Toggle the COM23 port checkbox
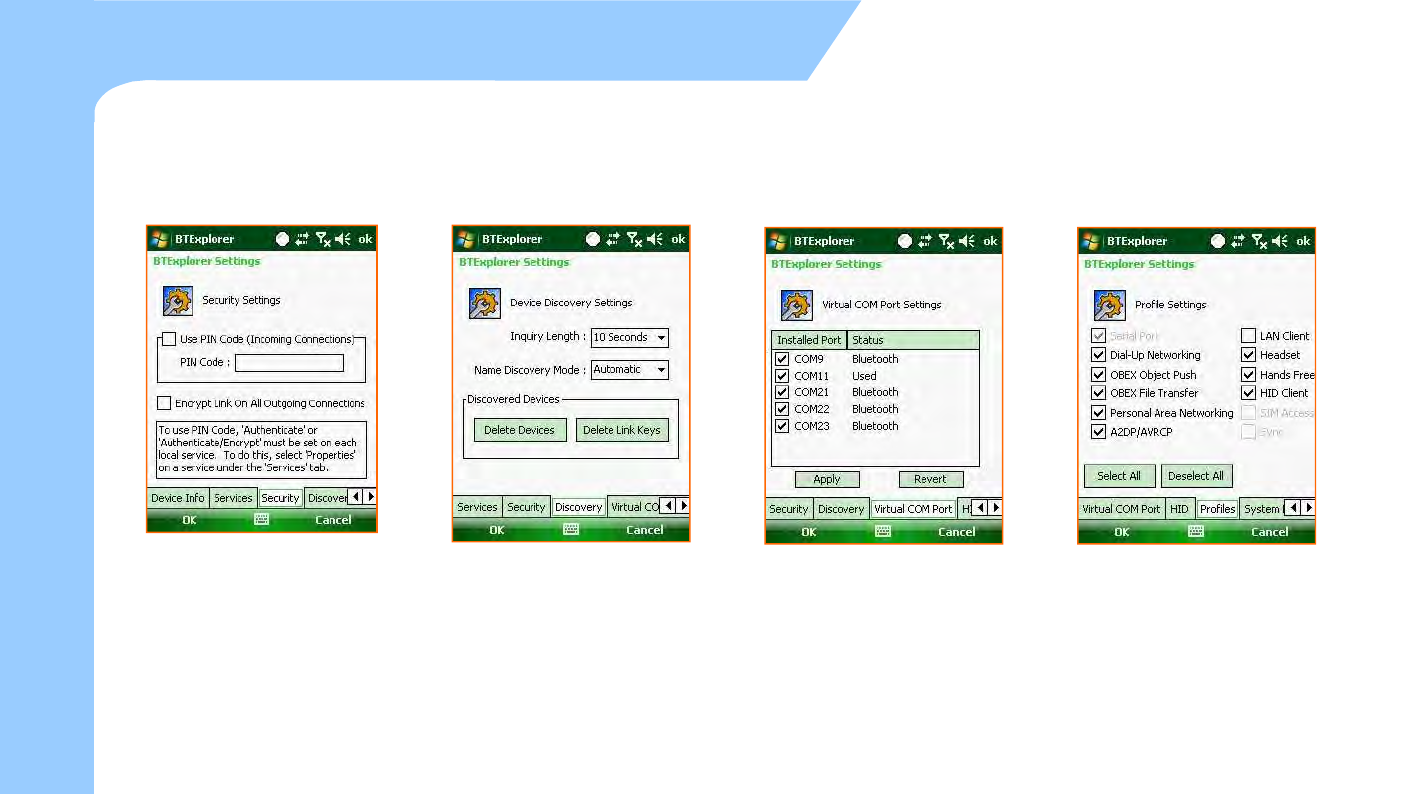 coord(782,426)
